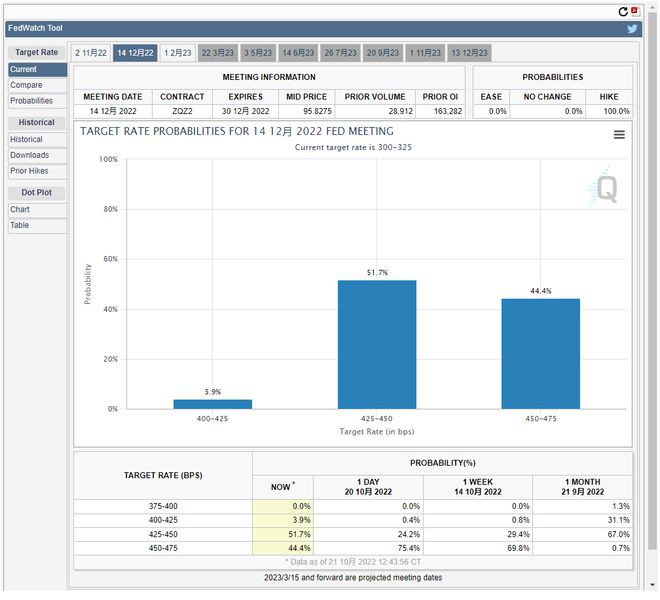Click the refresh icon at top right
Image resolution: width=660 pixels, height=600 pixels.
coord(624,11)
